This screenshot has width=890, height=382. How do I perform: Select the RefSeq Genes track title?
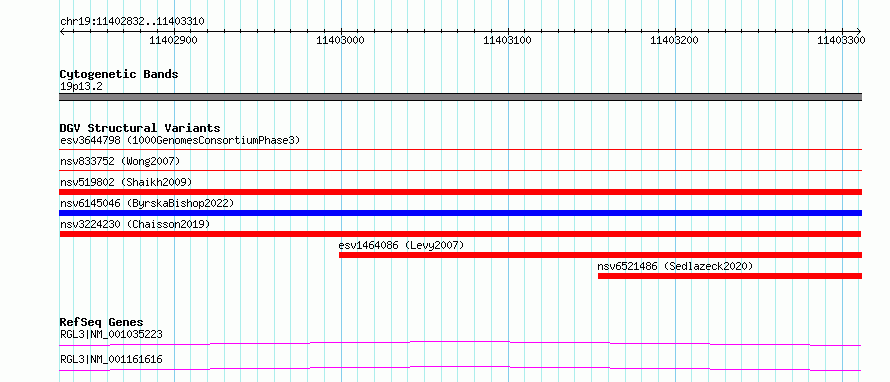pyautogui.click(x=102, y=322)
